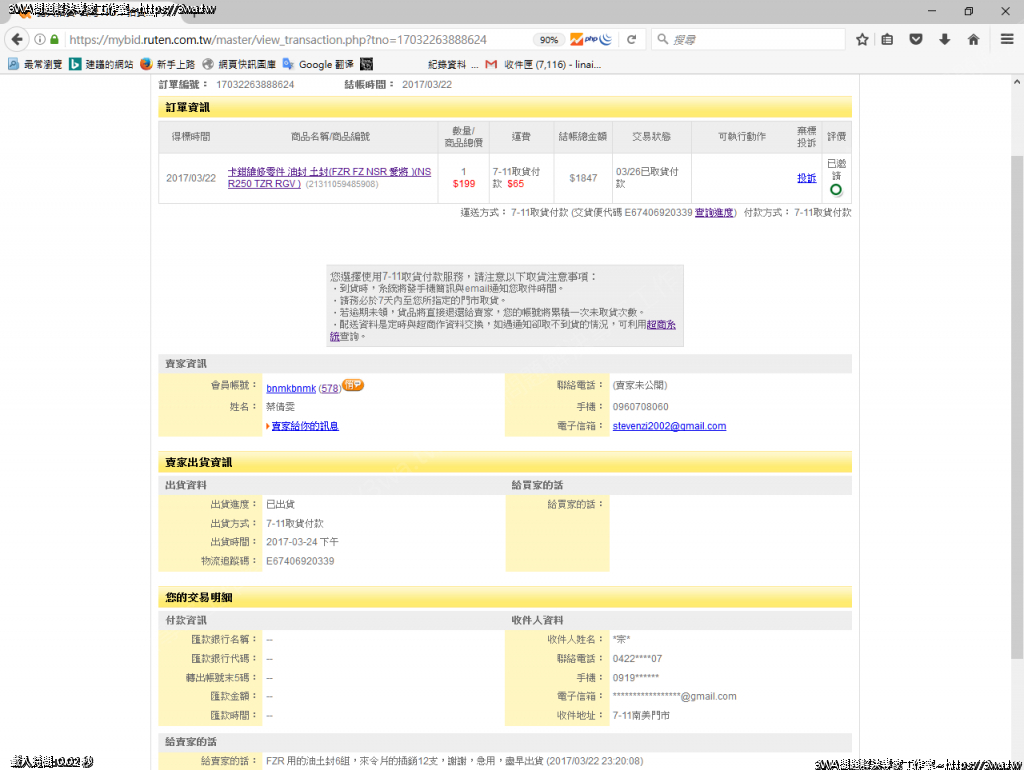1024x770 pixels.
Task: Click the 查詢進度 shipping progress link
Action: pyautogui.click(x=714, y=213)
